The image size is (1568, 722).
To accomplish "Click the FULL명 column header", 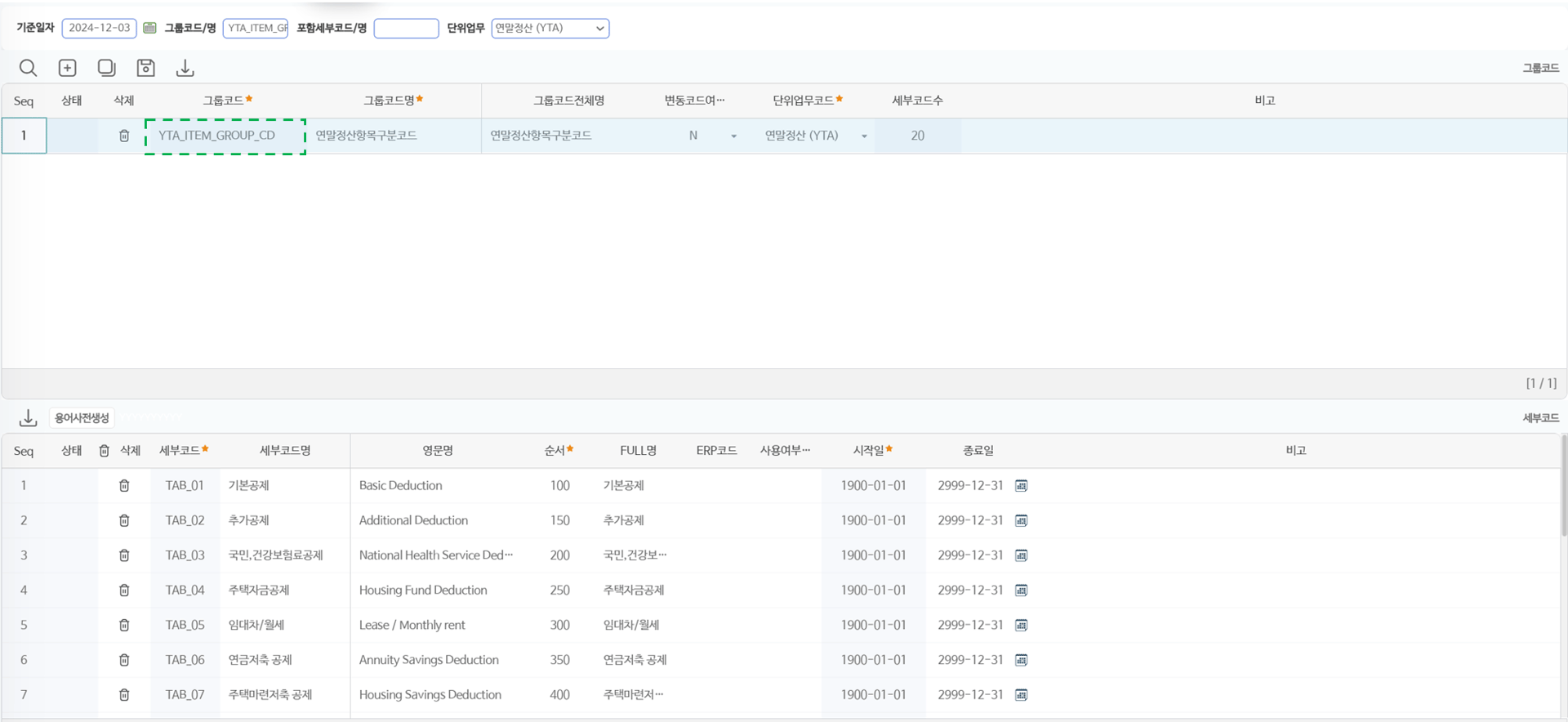I will (x=638, y=451).
